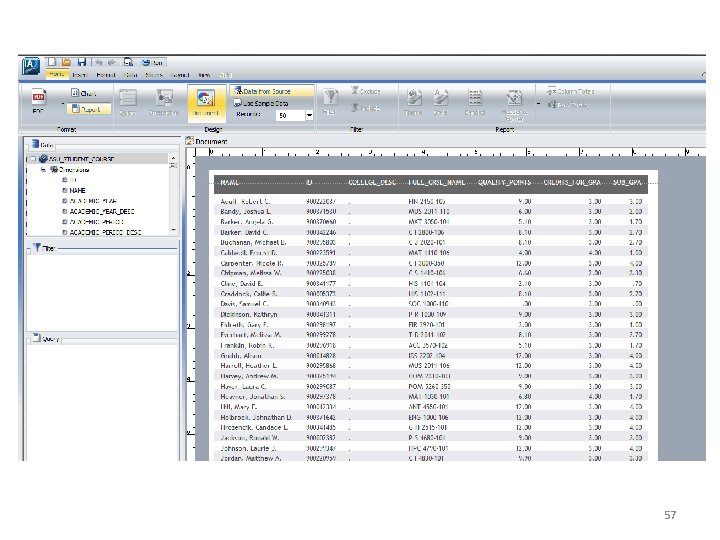
Task: Click the Undo arrow icon
Action: coord(98,62)
